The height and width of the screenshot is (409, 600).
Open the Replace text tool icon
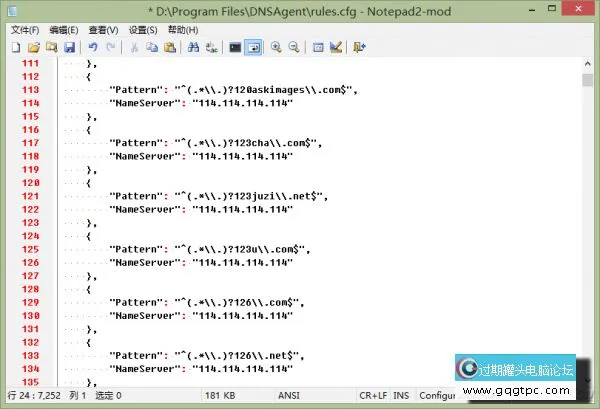[211, 47]
